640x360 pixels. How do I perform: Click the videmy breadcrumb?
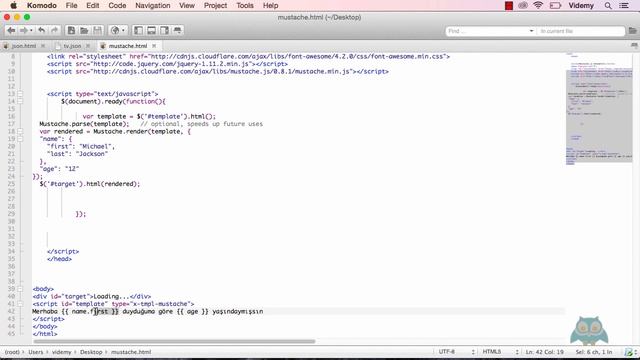[62, 352]
